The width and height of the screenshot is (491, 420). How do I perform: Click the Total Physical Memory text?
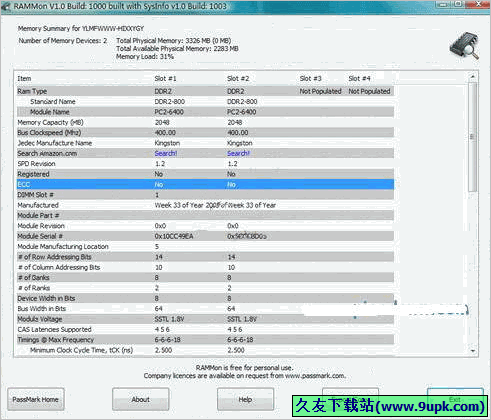[174, 41]
